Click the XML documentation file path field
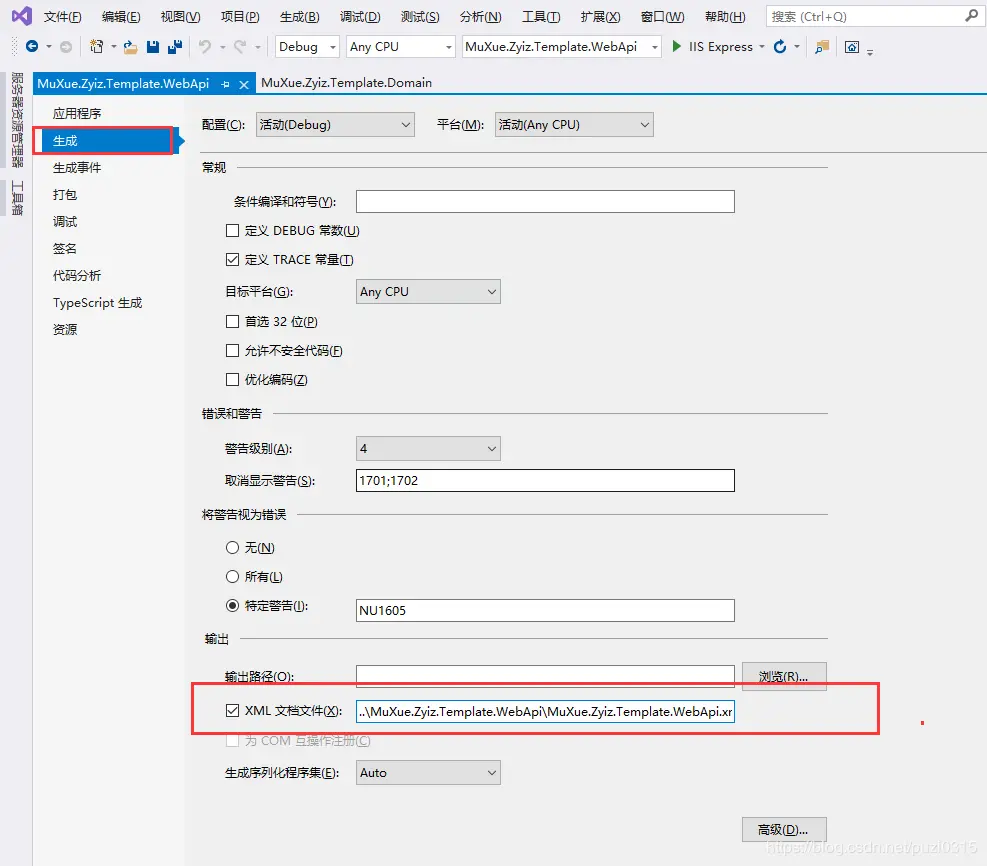This screenshot has width=987, height=866. pyautogui.click(x=545, y=711)
